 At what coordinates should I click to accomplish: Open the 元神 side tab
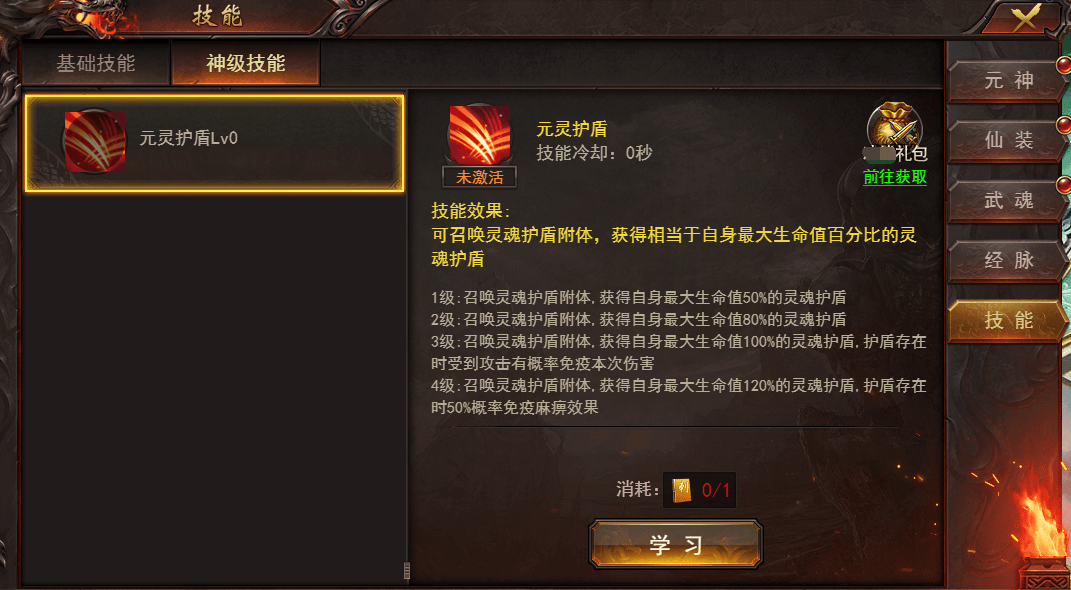pyautogui.click(x=1005, y=81)
